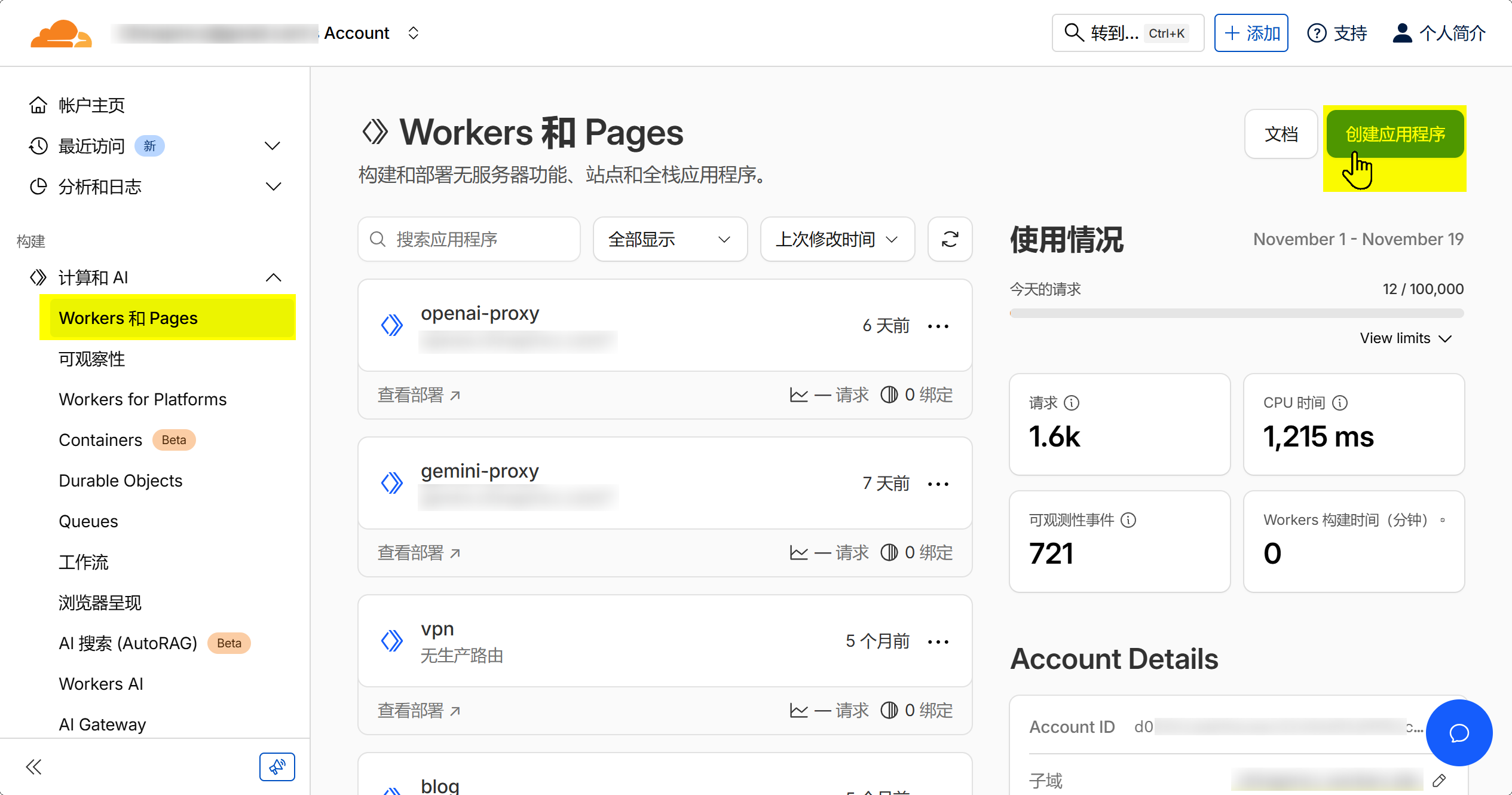Click the refresh applications list icon
1512x795 pixels.
[x=950, y=240]
